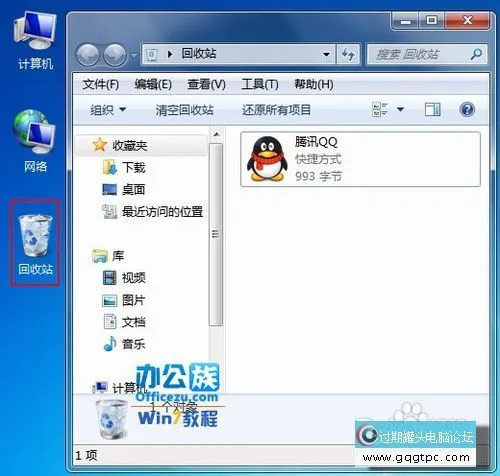The height and width of the screenshot is (476, 500).
Task: Click the navigation pane scroll up arrow
Action: point(216,135)
